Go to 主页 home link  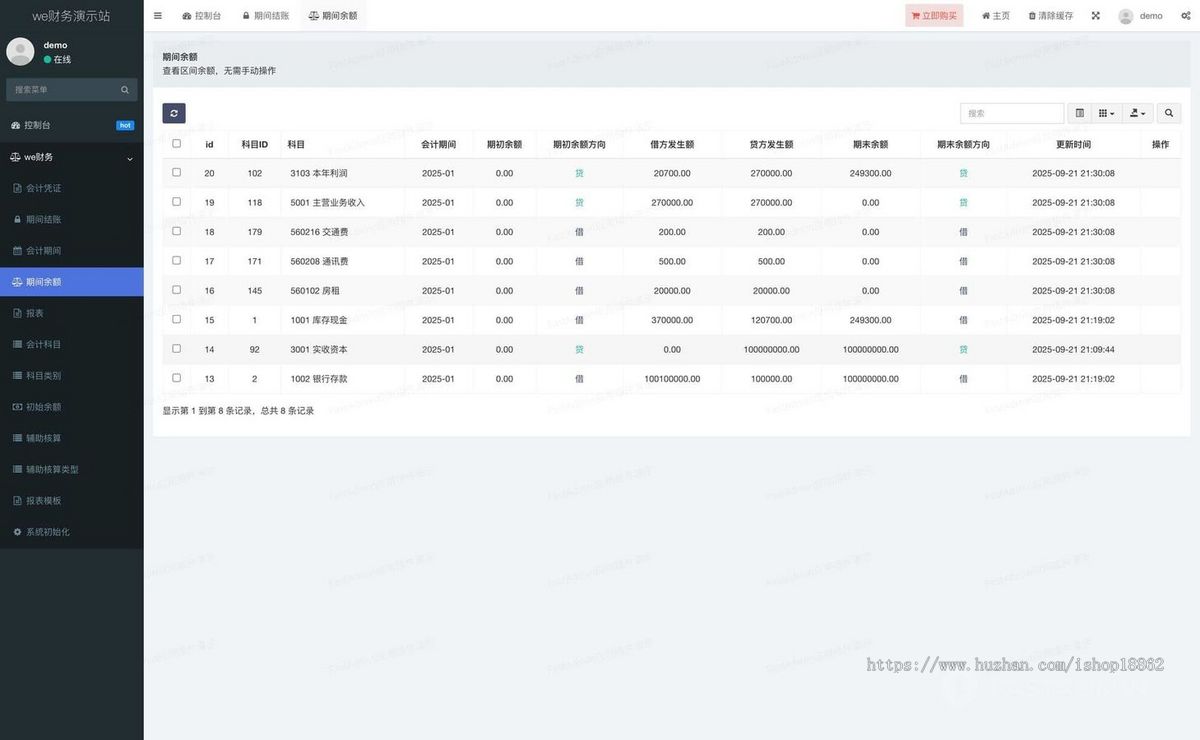[996, 16]
